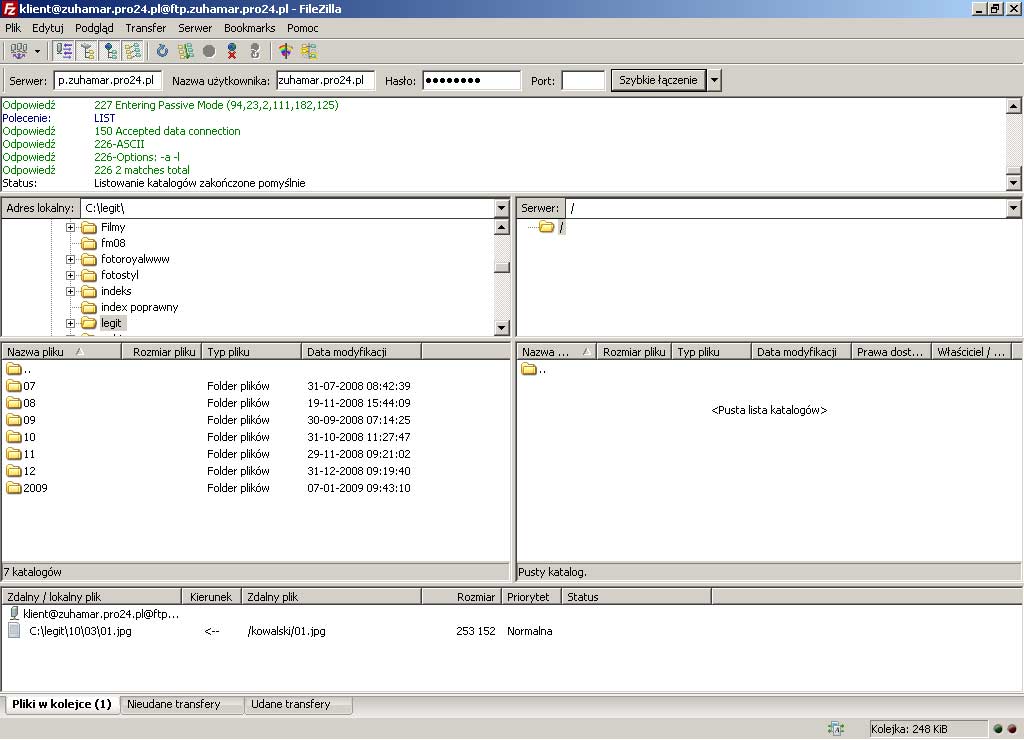This screenshot has width=1024, height=740.
Task: Open the Transfer menu
Action: click(x=146, y=28)
